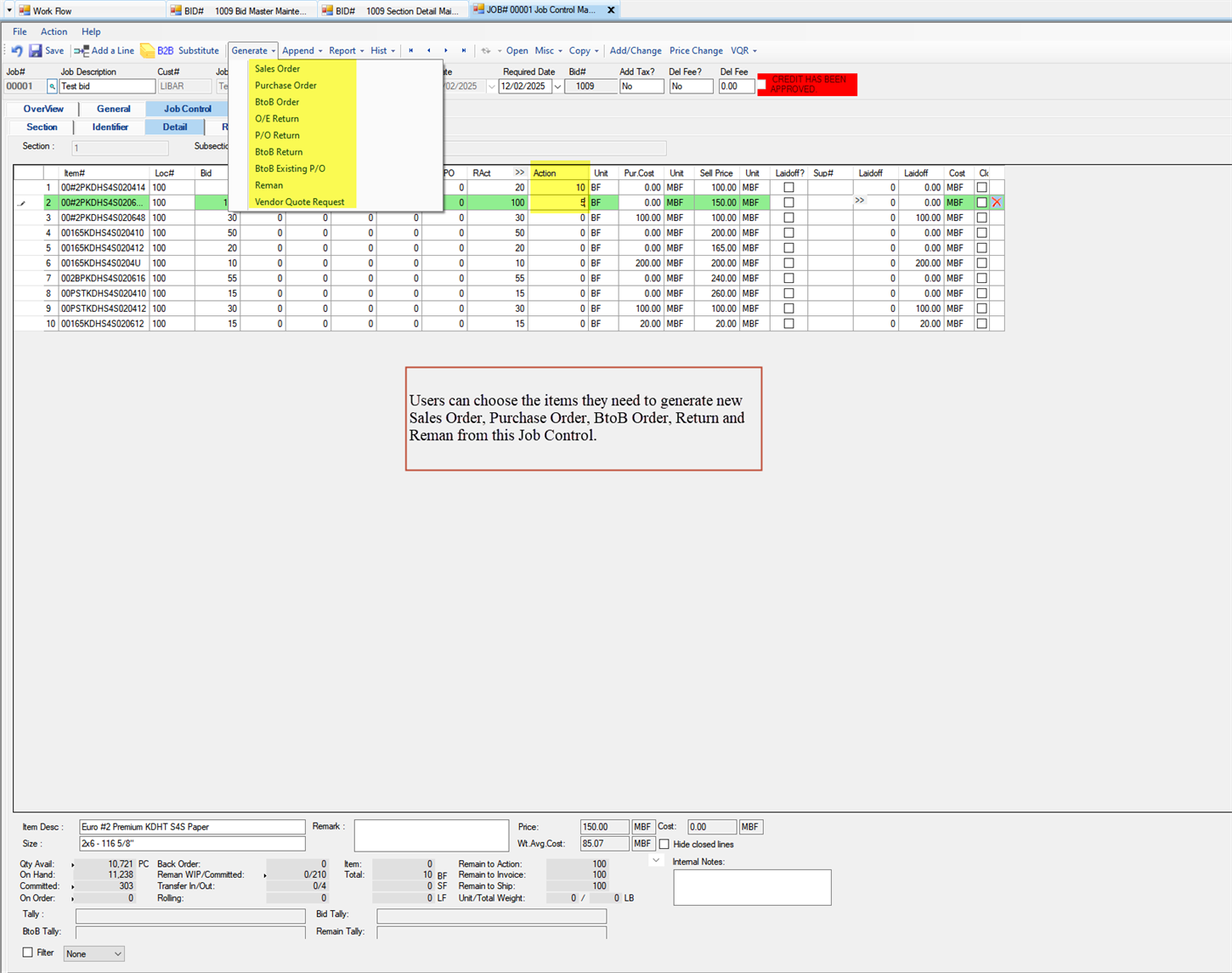1232x973 pixels.
Task: Go to first record navigation arrow
Action: [411, 51]
